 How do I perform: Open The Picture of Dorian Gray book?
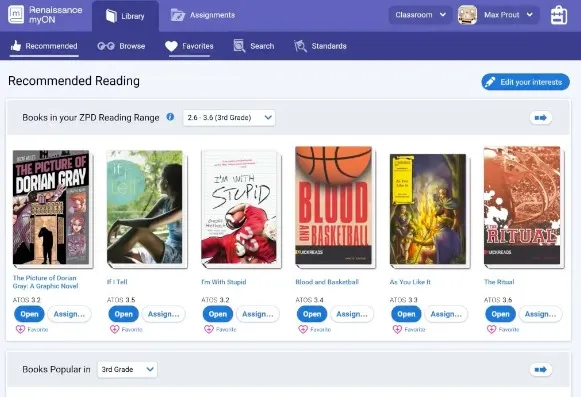tap(29, 314)
